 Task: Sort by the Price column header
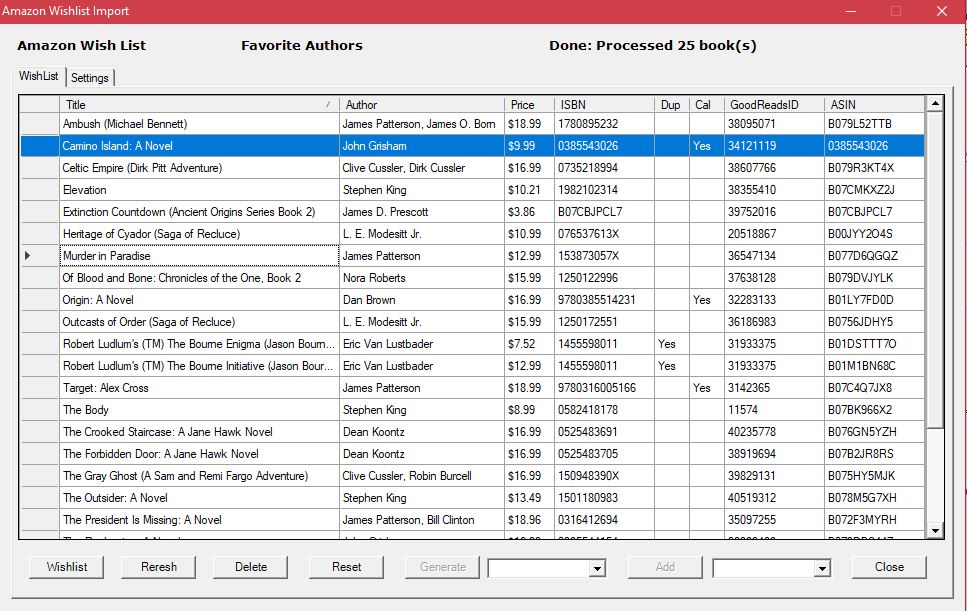(x=529, y=104)
